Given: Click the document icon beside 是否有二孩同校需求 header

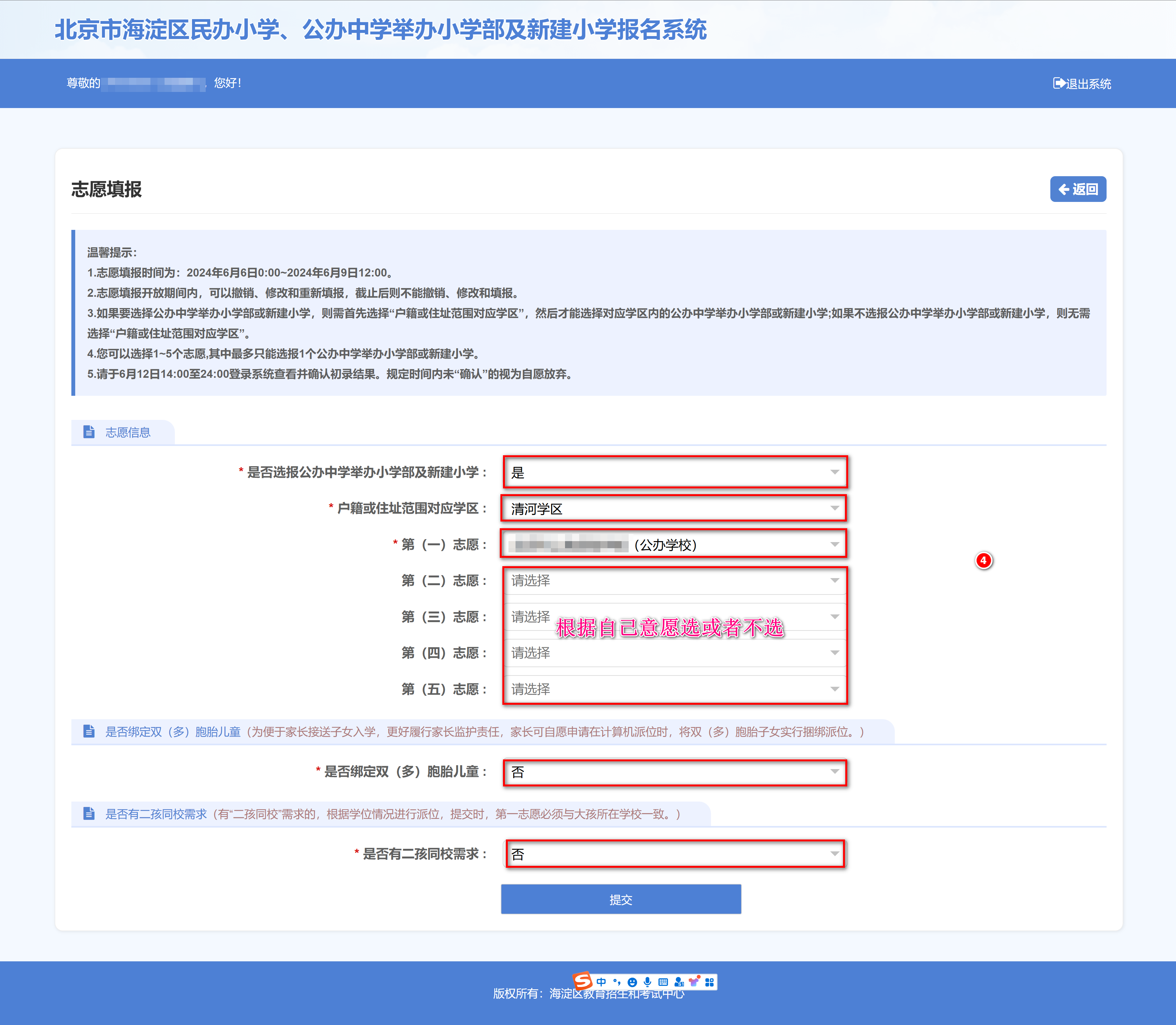Looking at the screenshot, I should click(x=89, y=813).
